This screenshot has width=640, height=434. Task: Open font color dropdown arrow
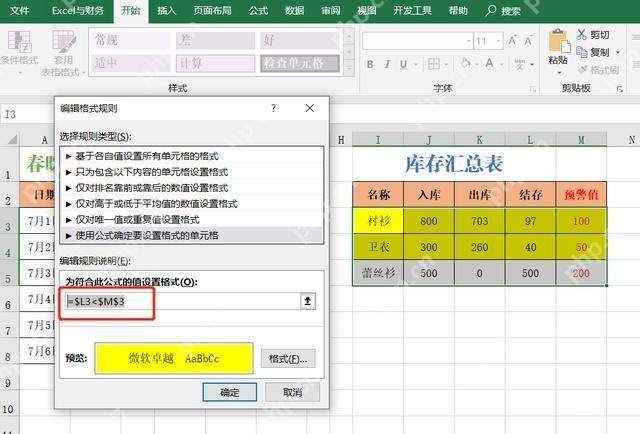501,65
